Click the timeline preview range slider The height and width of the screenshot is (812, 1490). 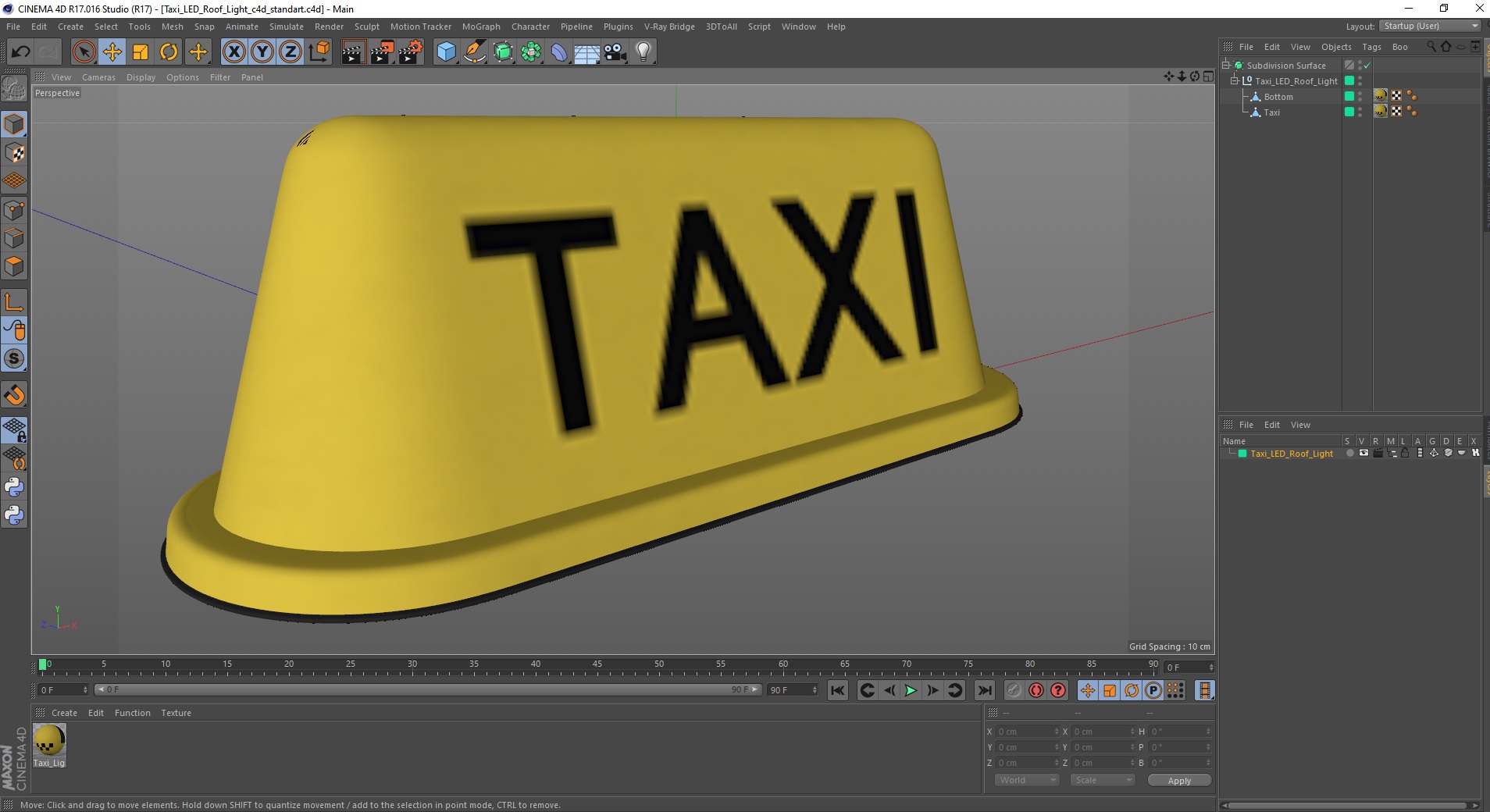[427, 689]
